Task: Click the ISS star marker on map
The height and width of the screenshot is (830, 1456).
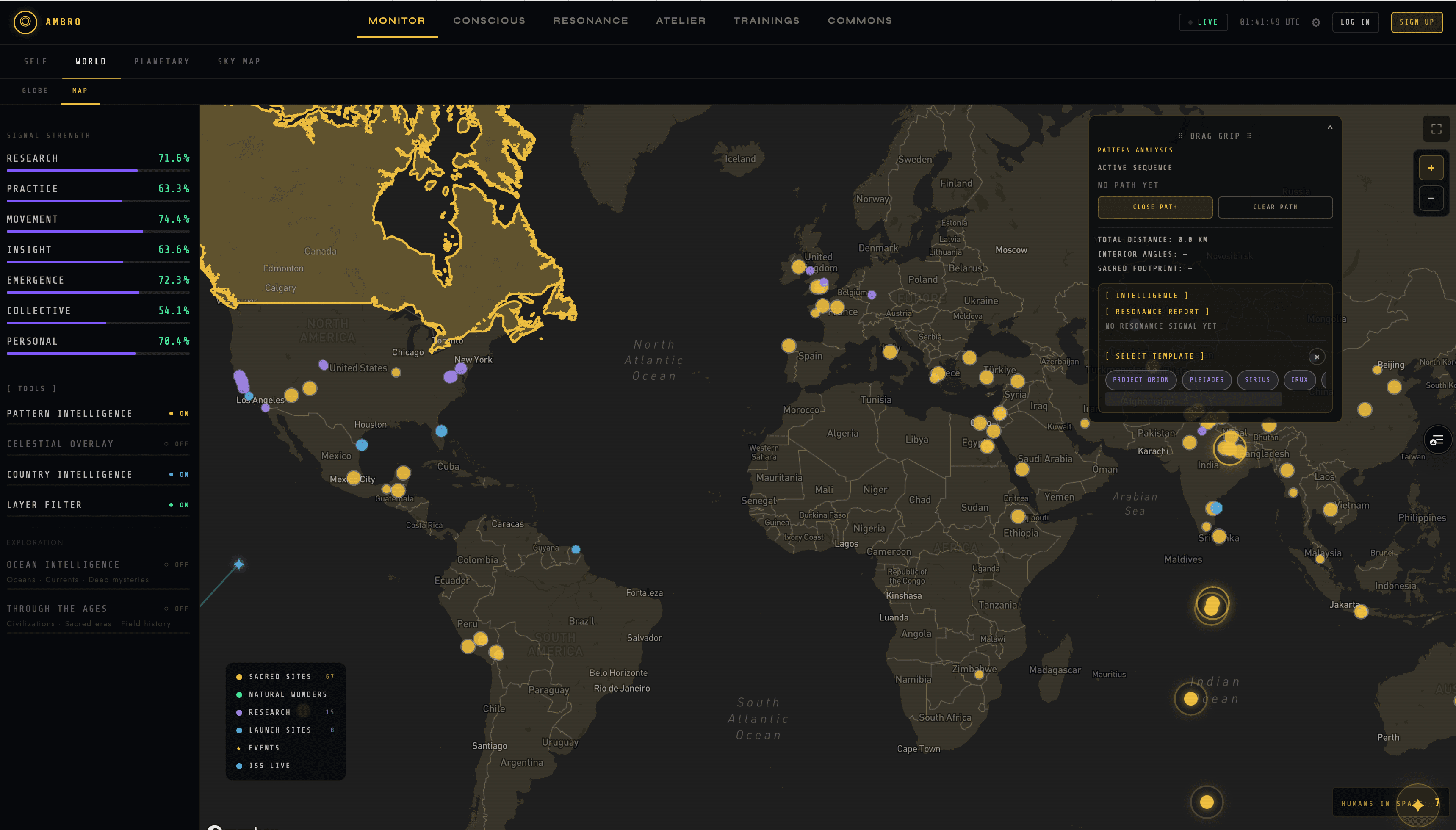Action: pyautogui.click(x=239, y=564)
